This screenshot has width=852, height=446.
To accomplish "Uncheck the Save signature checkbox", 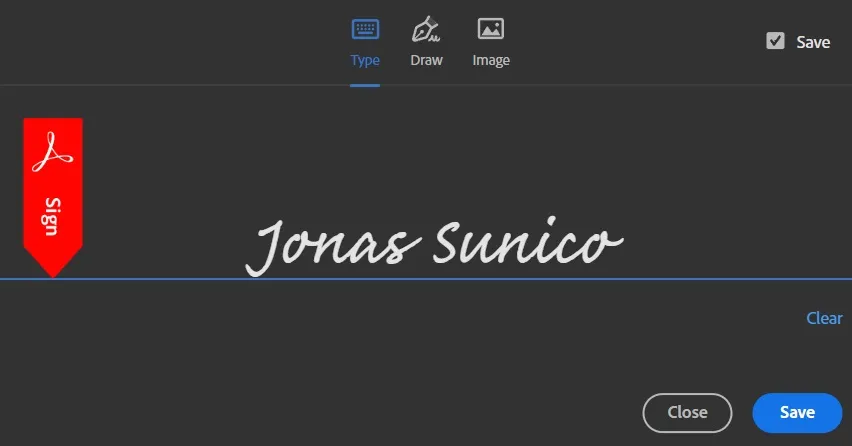I will click(x=775, y=41).
